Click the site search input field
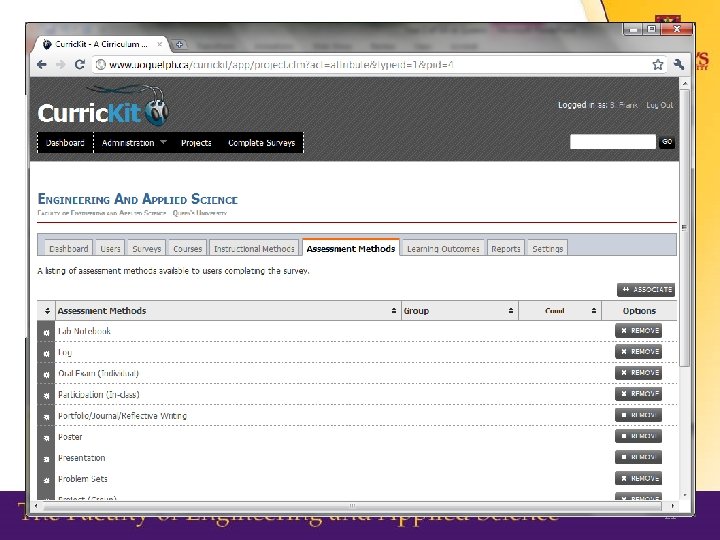Screen dimensions: 720x540 [613, 142]
